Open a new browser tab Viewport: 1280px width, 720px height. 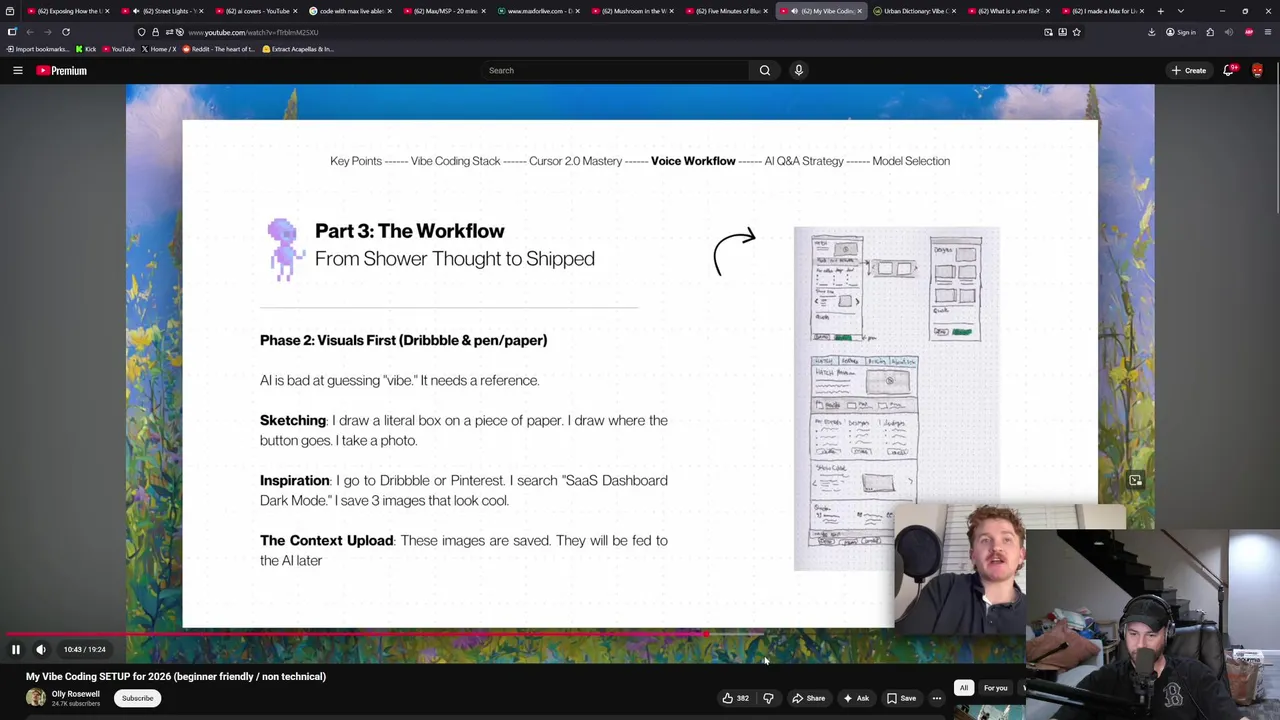click(x=1160, y=11)
